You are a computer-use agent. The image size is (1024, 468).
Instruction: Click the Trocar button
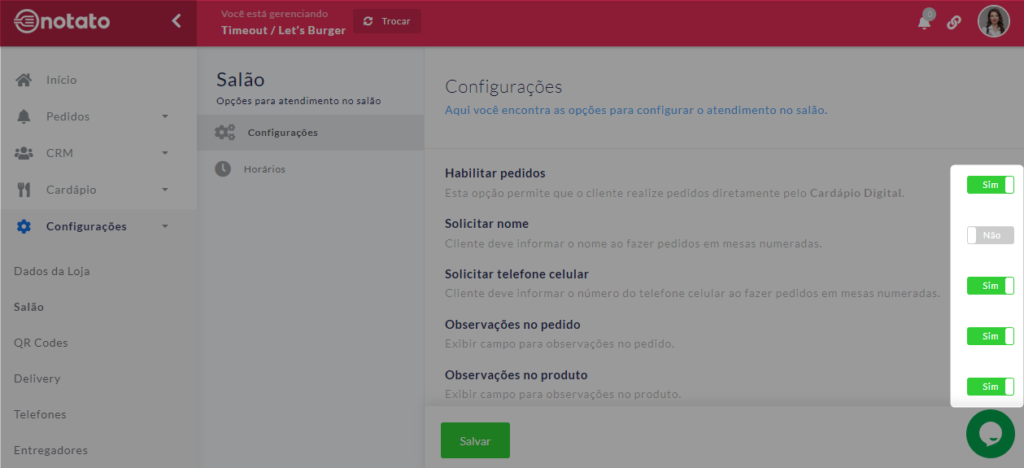(x=387, y=21)
